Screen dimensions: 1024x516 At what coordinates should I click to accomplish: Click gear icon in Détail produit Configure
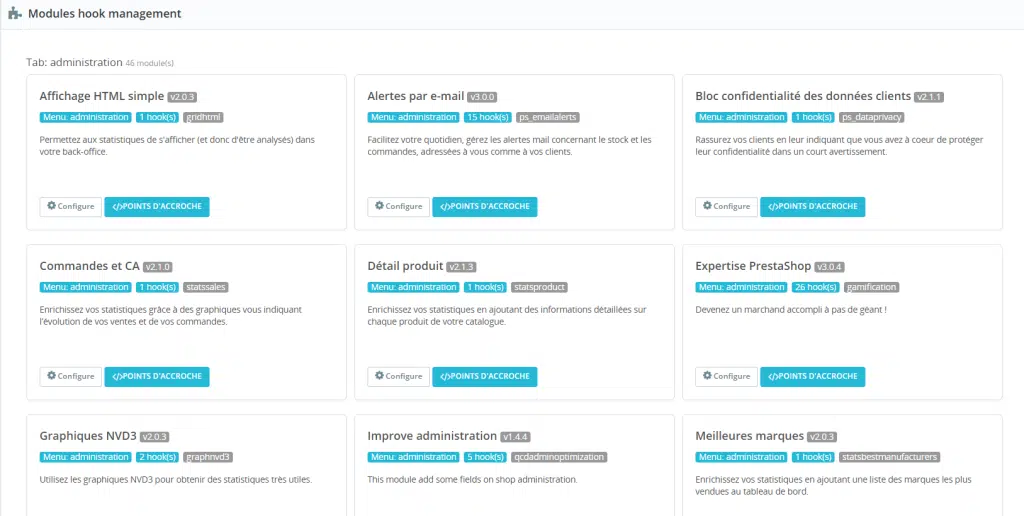[x=380, y=376]
